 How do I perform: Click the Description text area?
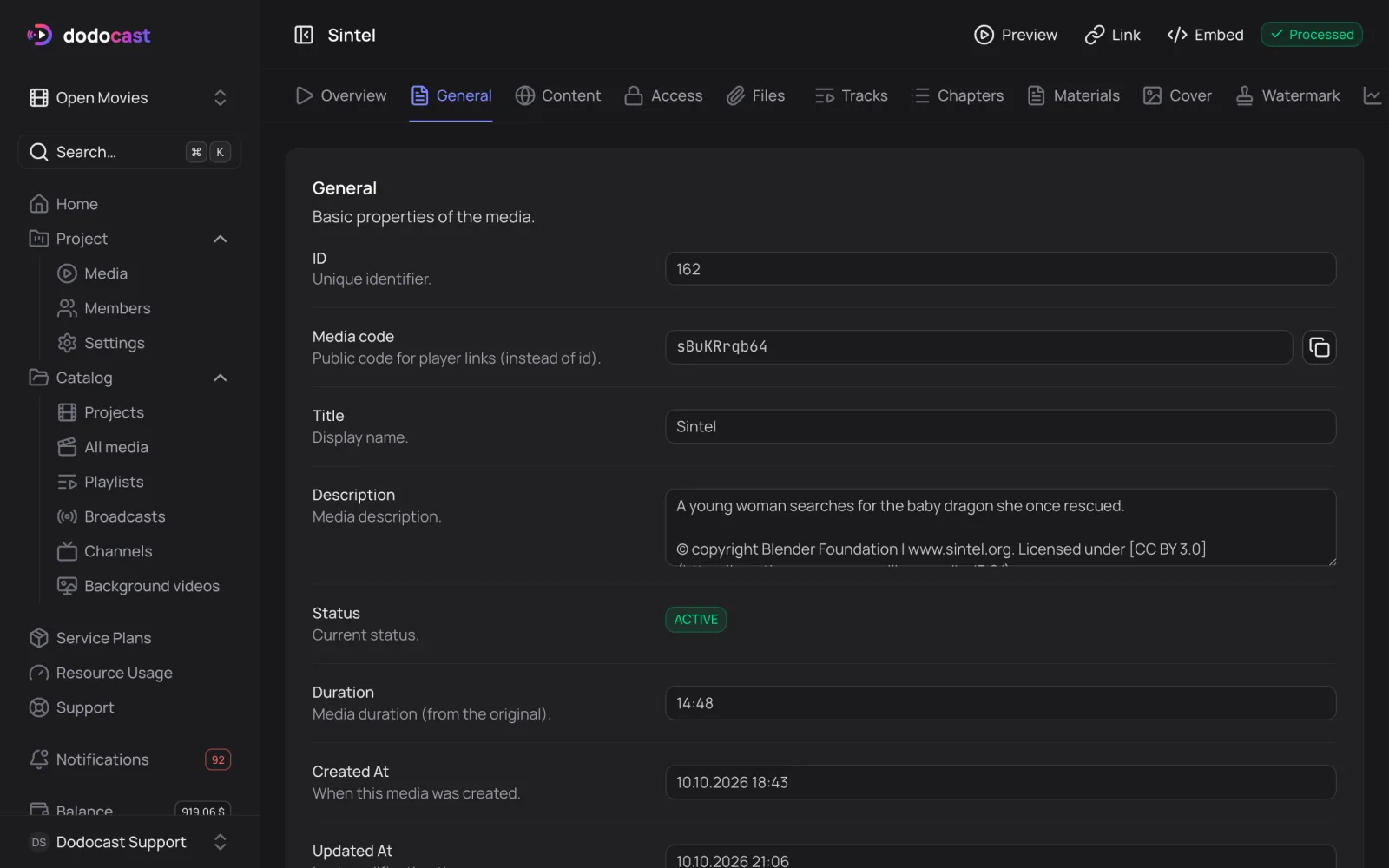[1000, 528]
